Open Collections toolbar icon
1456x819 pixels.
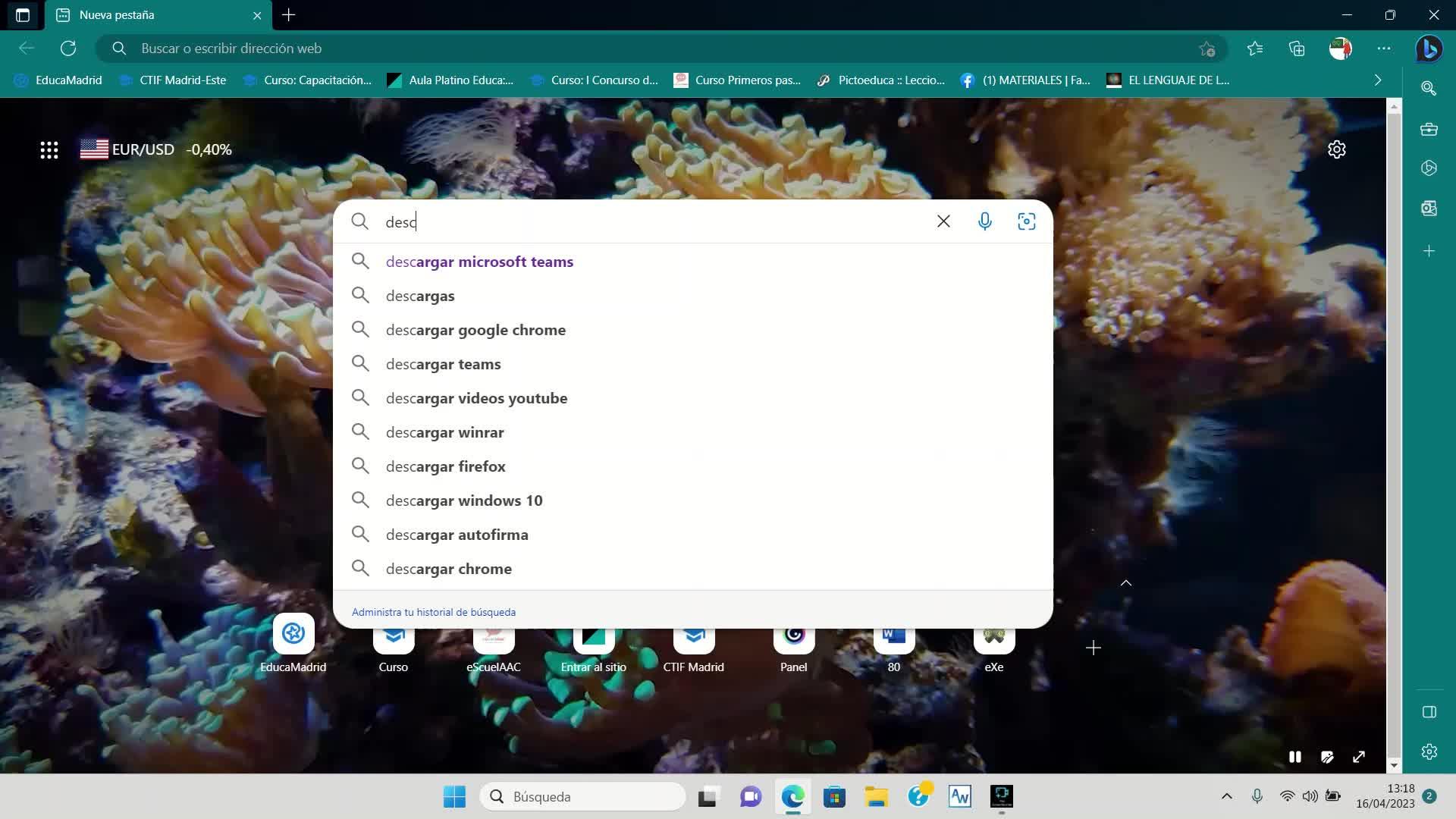[x=1297, y=49]
